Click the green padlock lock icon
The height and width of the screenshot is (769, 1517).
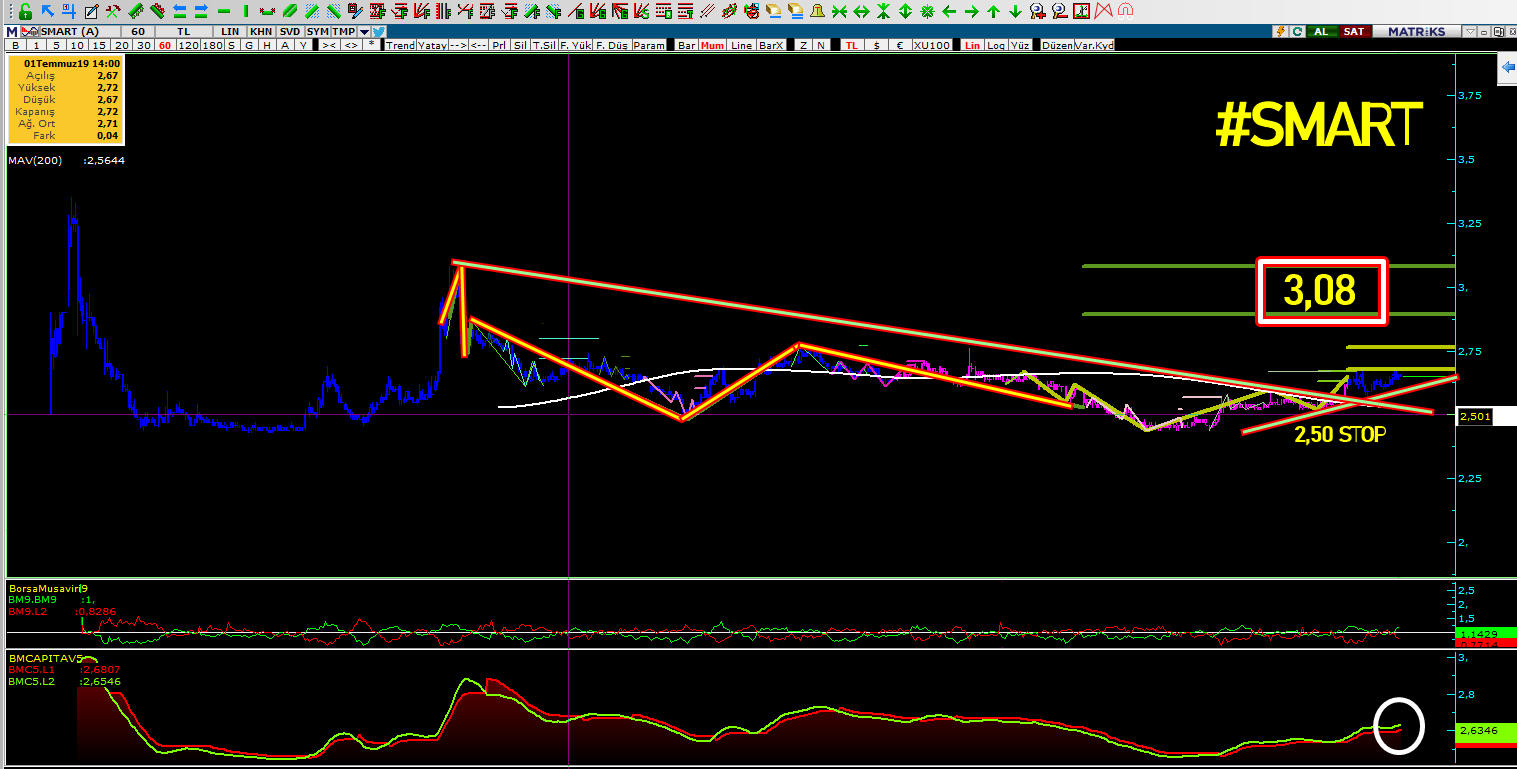24,11
